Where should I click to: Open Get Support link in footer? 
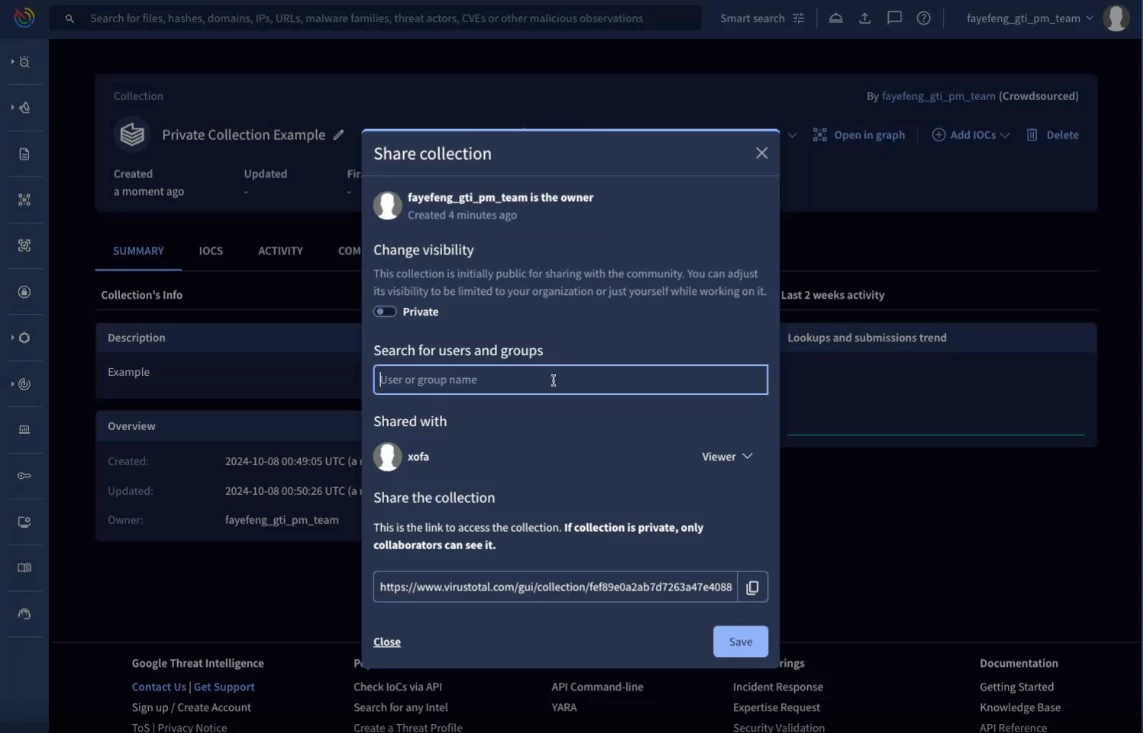(224, 687)
